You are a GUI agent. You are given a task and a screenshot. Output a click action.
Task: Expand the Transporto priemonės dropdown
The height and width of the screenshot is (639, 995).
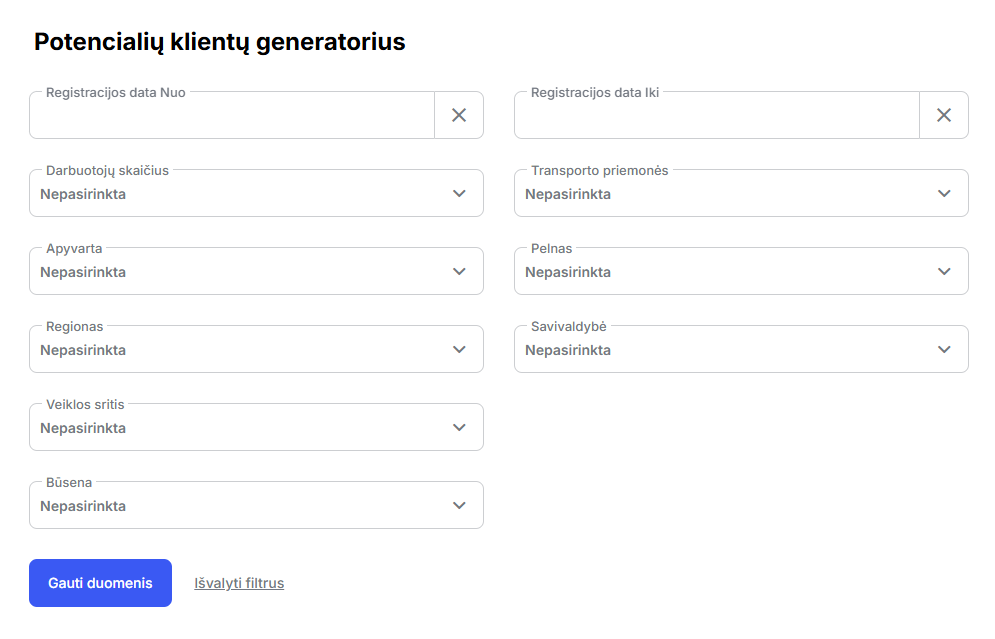pyautogui.click(x=725, y=194)
